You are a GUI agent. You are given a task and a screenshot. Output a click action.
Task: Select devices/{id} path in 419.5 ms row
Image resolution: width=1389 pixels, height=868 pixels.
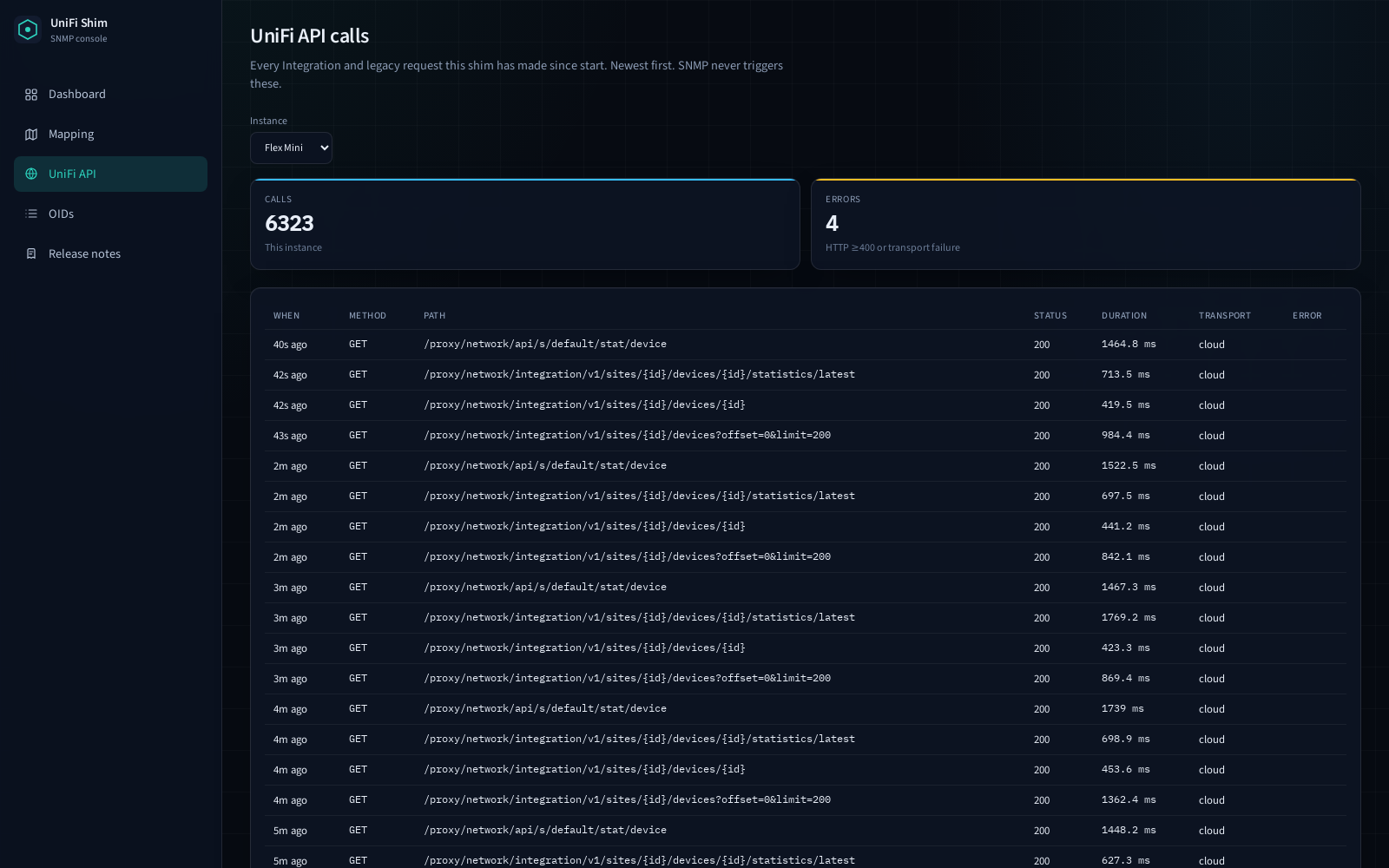pyautogui.click(x=584, y=404)
